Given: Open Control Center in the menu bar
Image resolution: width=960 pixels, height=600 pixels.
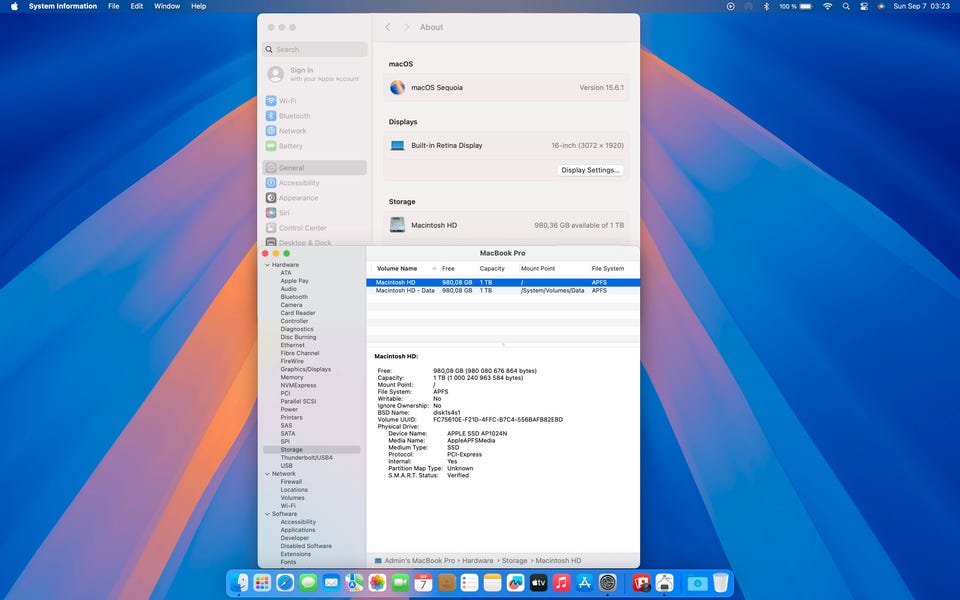Looking at the screenshot, I should pyautogui.click(x=865, y=6).
